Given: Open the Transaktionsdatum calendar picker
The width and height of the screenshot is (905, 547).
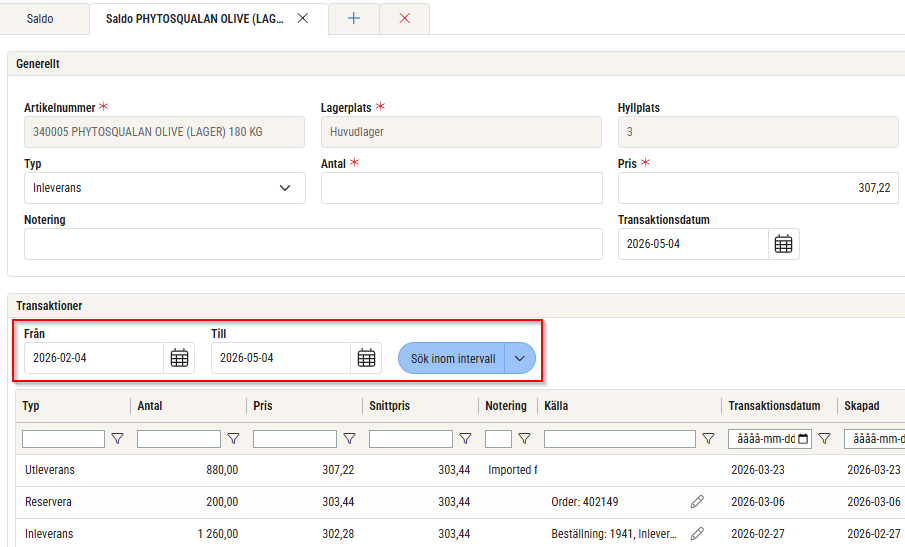Looking at the screenshot, I should point(783,244).
